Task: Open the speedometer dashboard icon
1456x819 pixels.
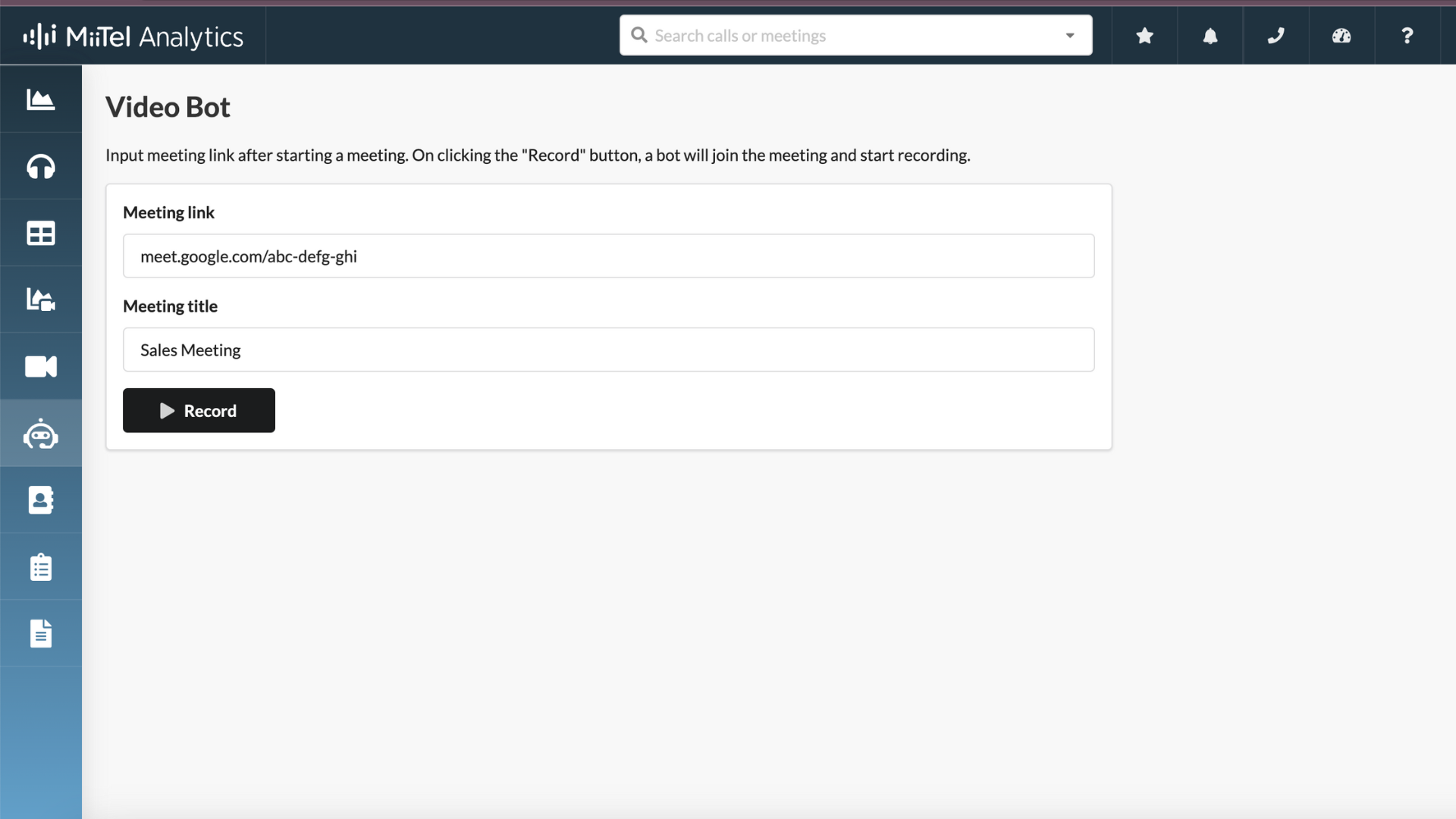Action: [x=1341, y=36]
